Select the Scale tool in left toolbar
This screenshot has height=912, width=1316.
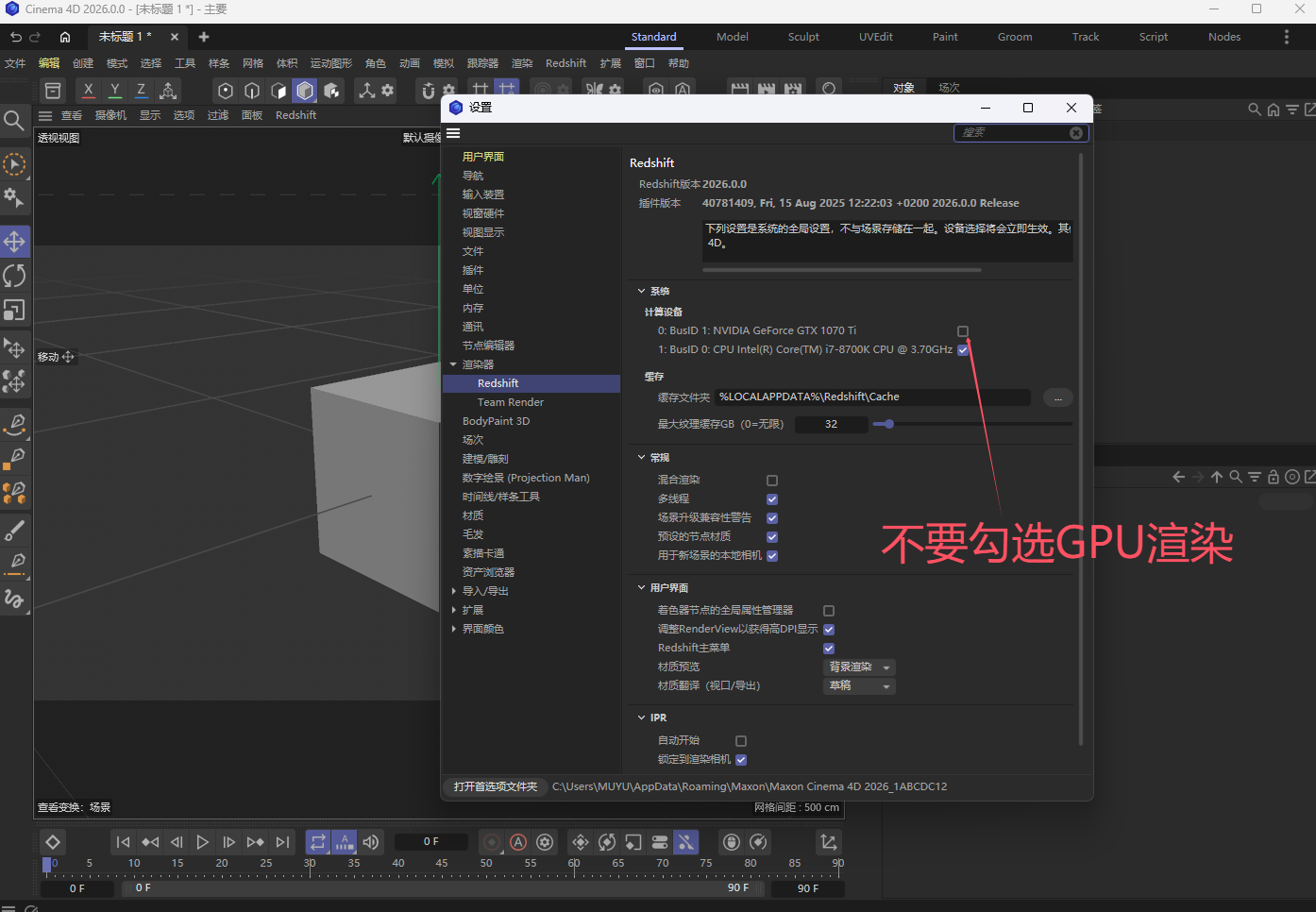[15, 310]
